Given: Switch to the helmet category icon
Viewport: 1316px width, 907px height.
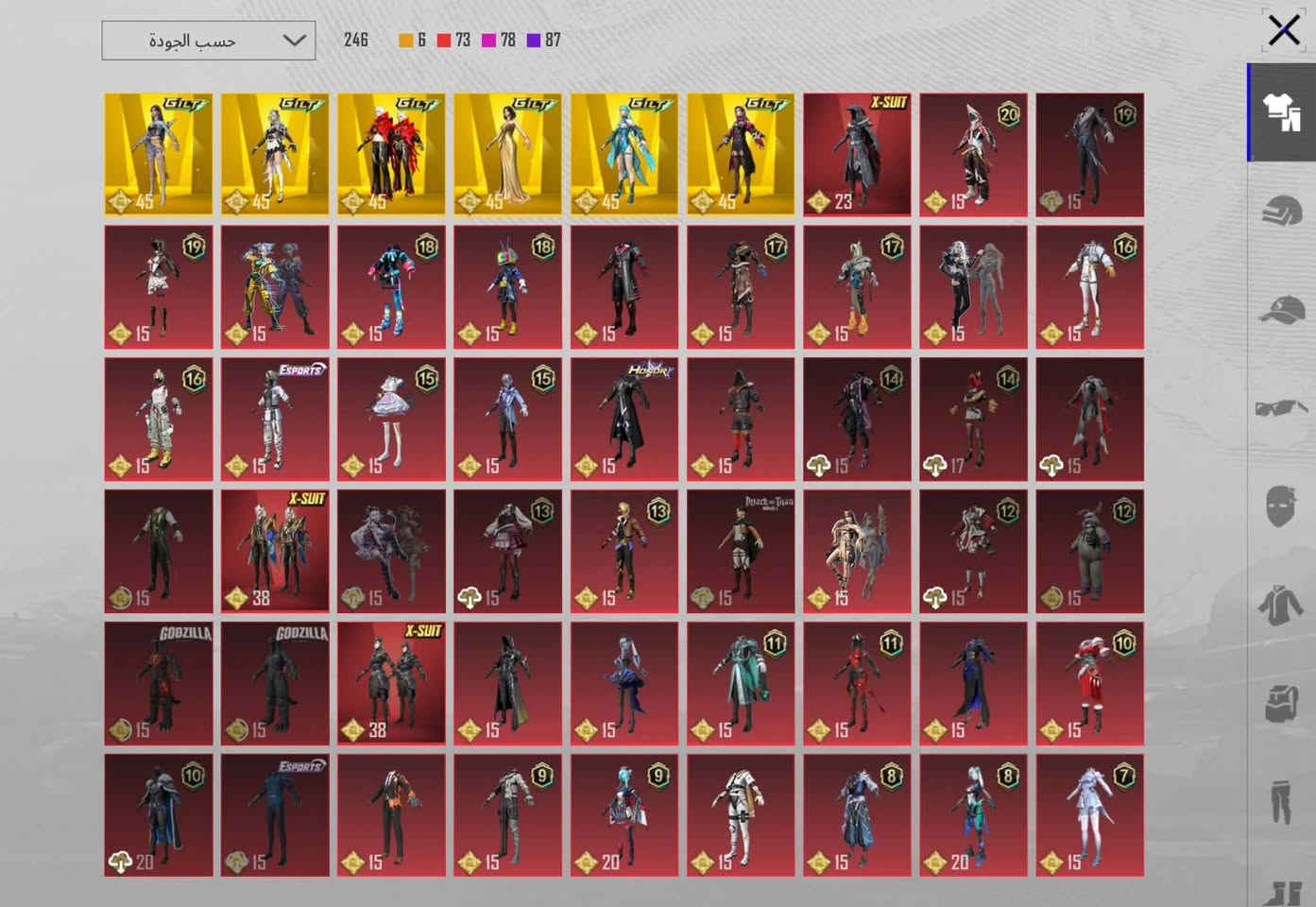Looking at the screenshot, I should pyautogui.click(x=1282, y=211).
